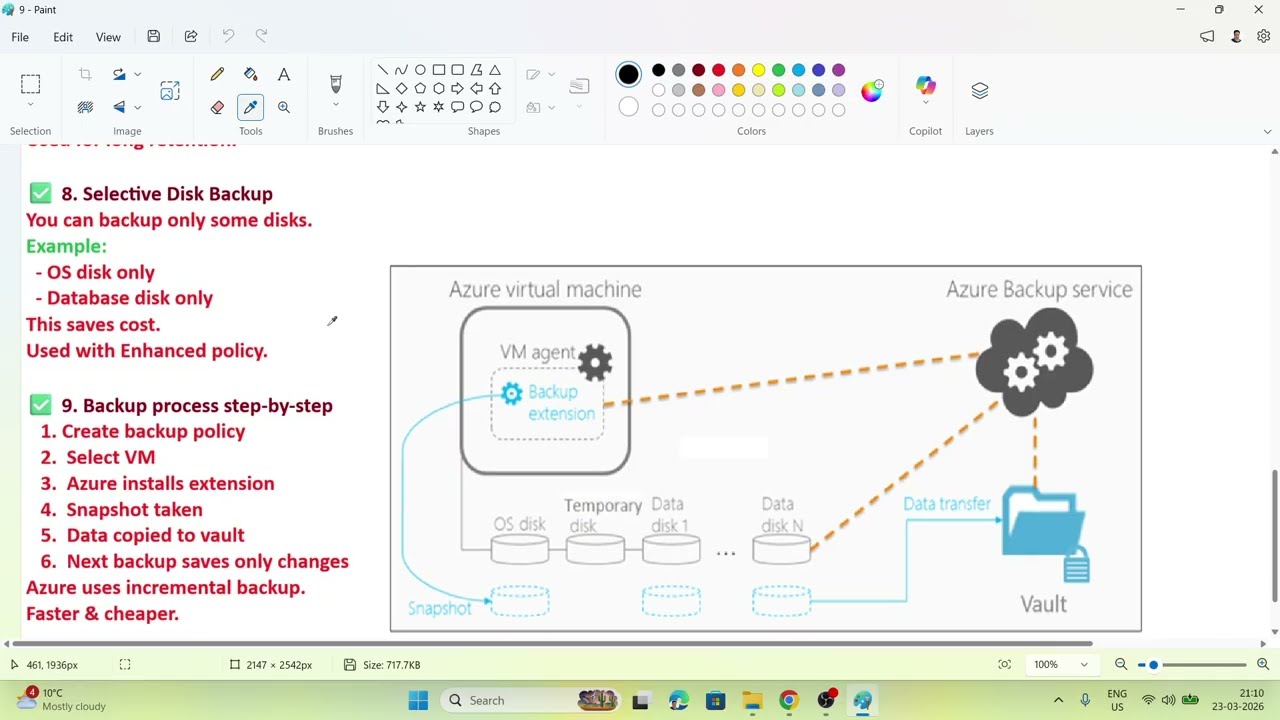Viewport: 1280px width, 720px height.
Task: Expand the Brushes dropdown chevron
Action: 335,105
